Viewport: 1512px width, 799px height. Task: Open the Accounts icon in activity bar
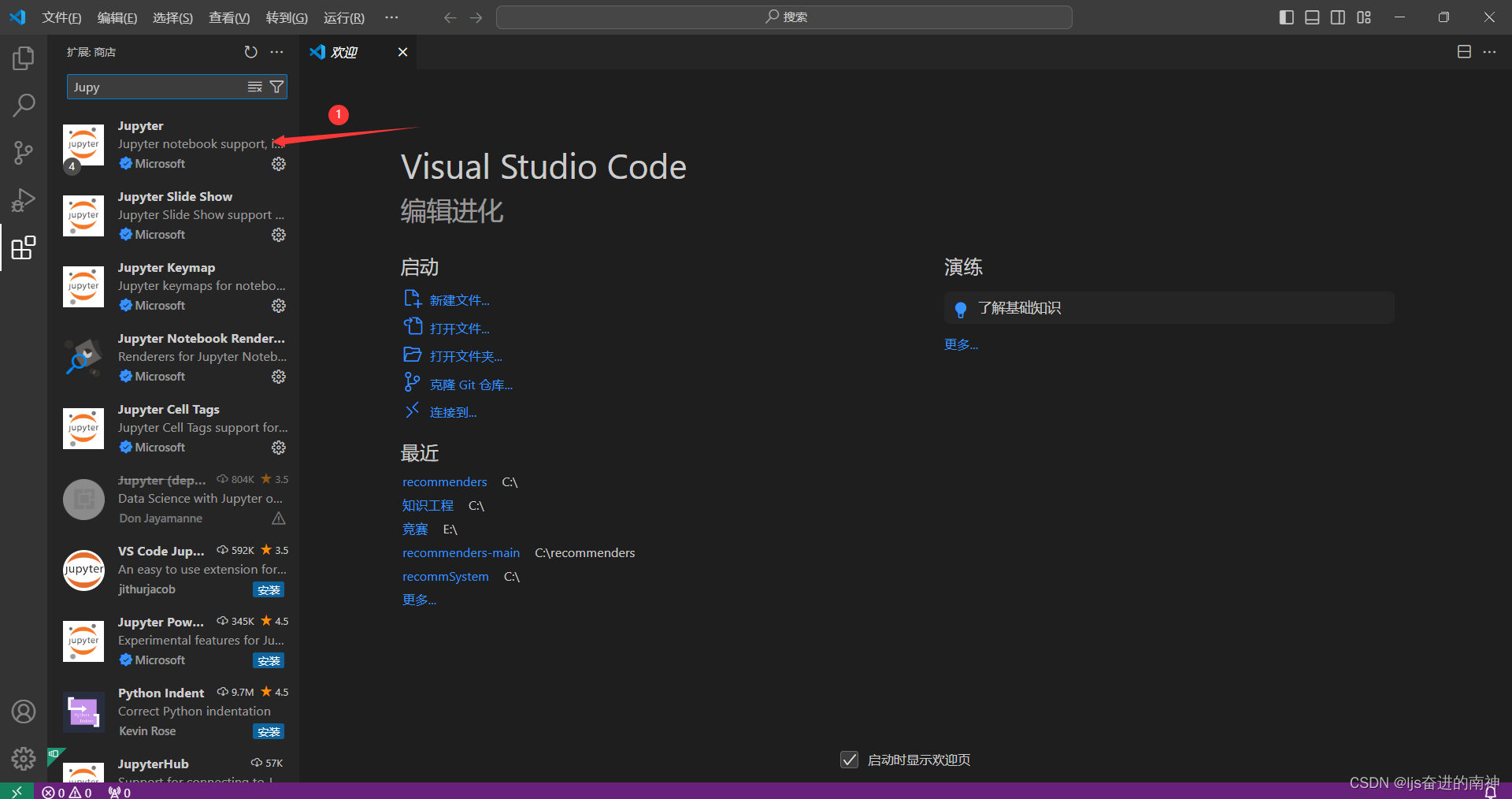[24, 712]
